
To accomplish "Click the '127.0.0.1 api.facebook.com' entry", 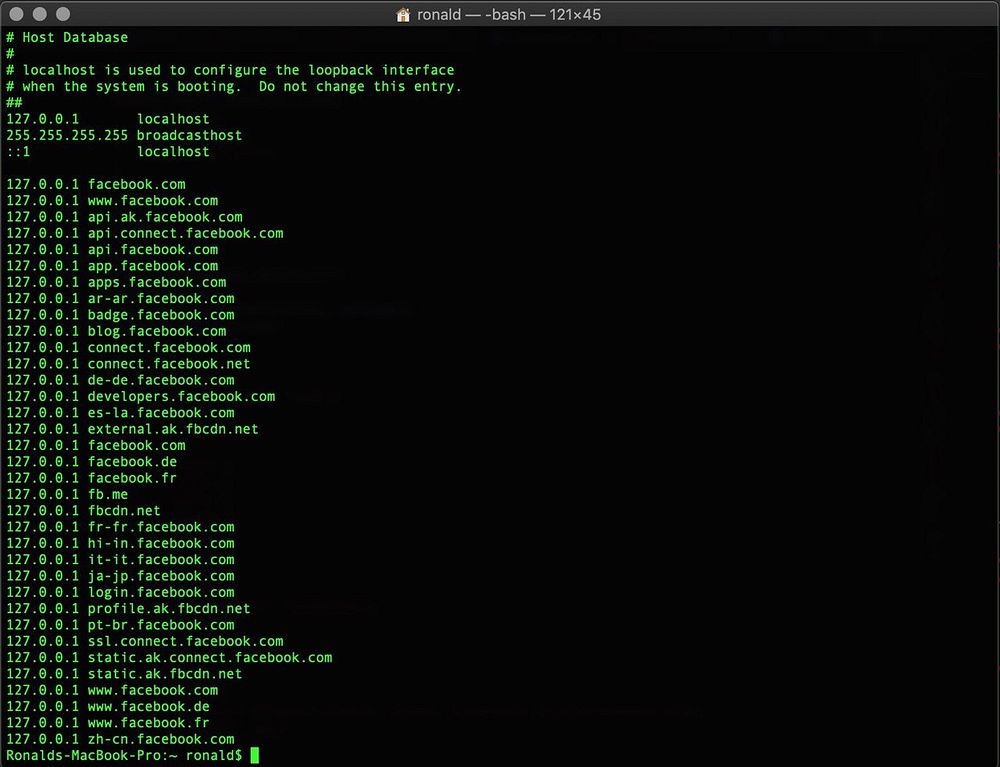I will [x=112, y=250].
